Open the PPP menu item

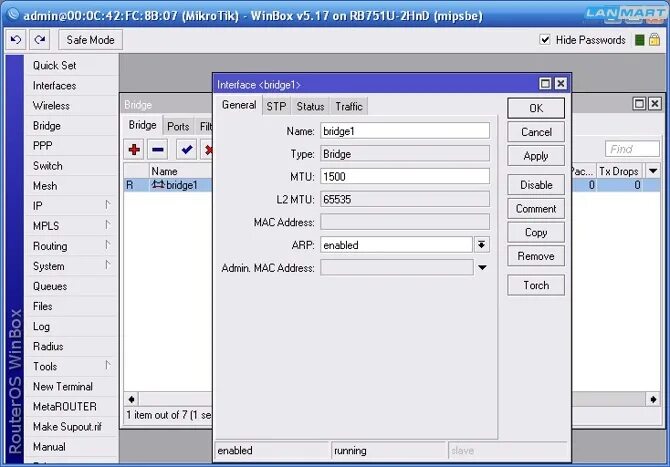point(42,146)
